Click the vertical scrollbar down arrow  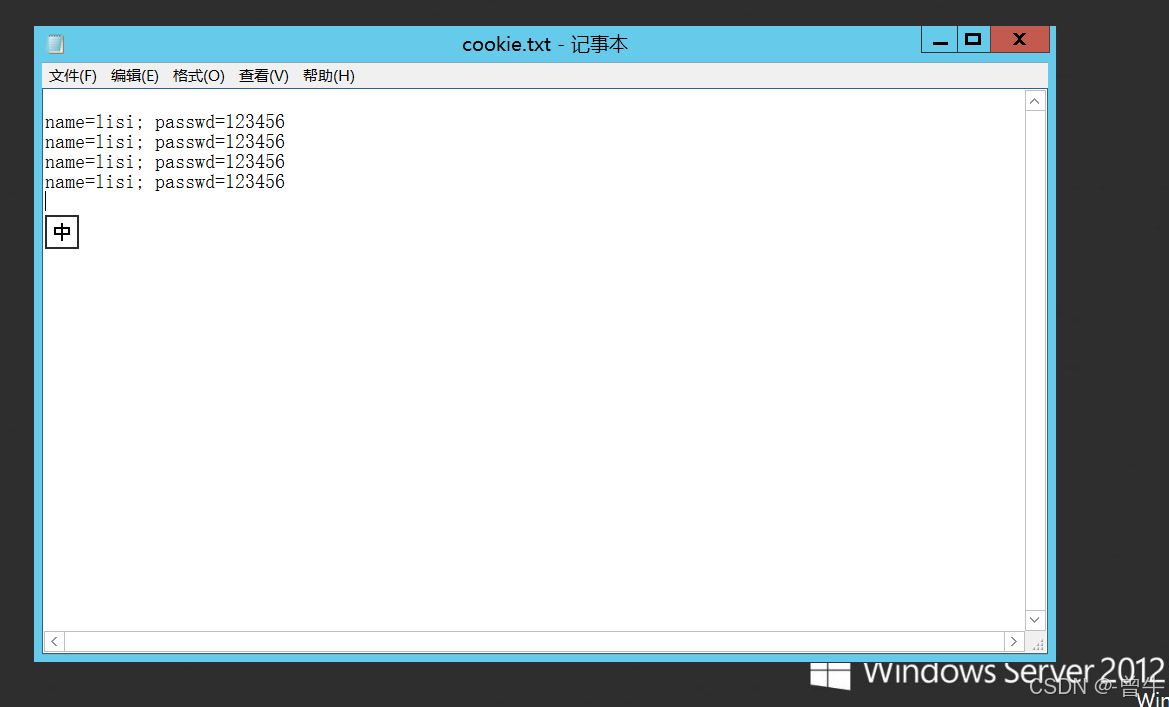(x=1035, y=620)
